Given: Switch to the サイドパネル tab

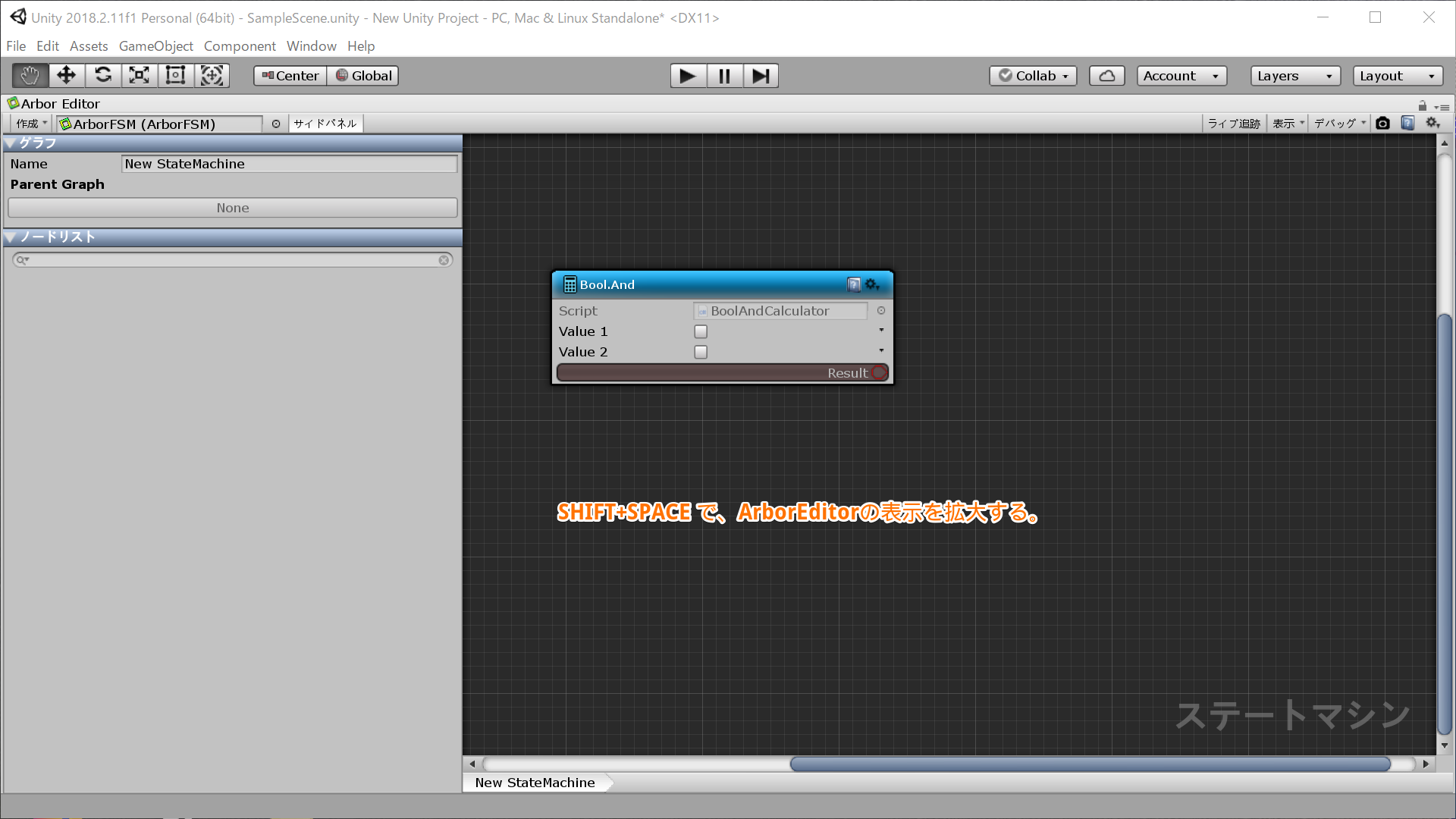Looking at the screenshot, I should (325, 123).
